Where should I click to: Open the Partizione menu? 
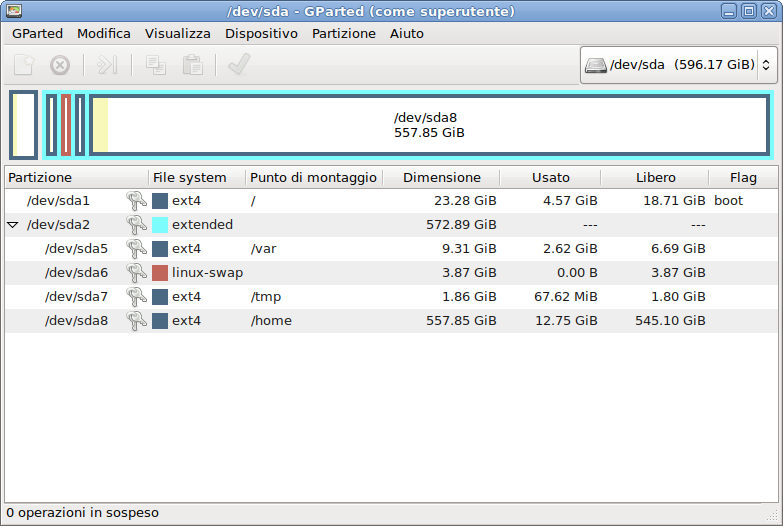pyautogui.click(x=344, y=33)
